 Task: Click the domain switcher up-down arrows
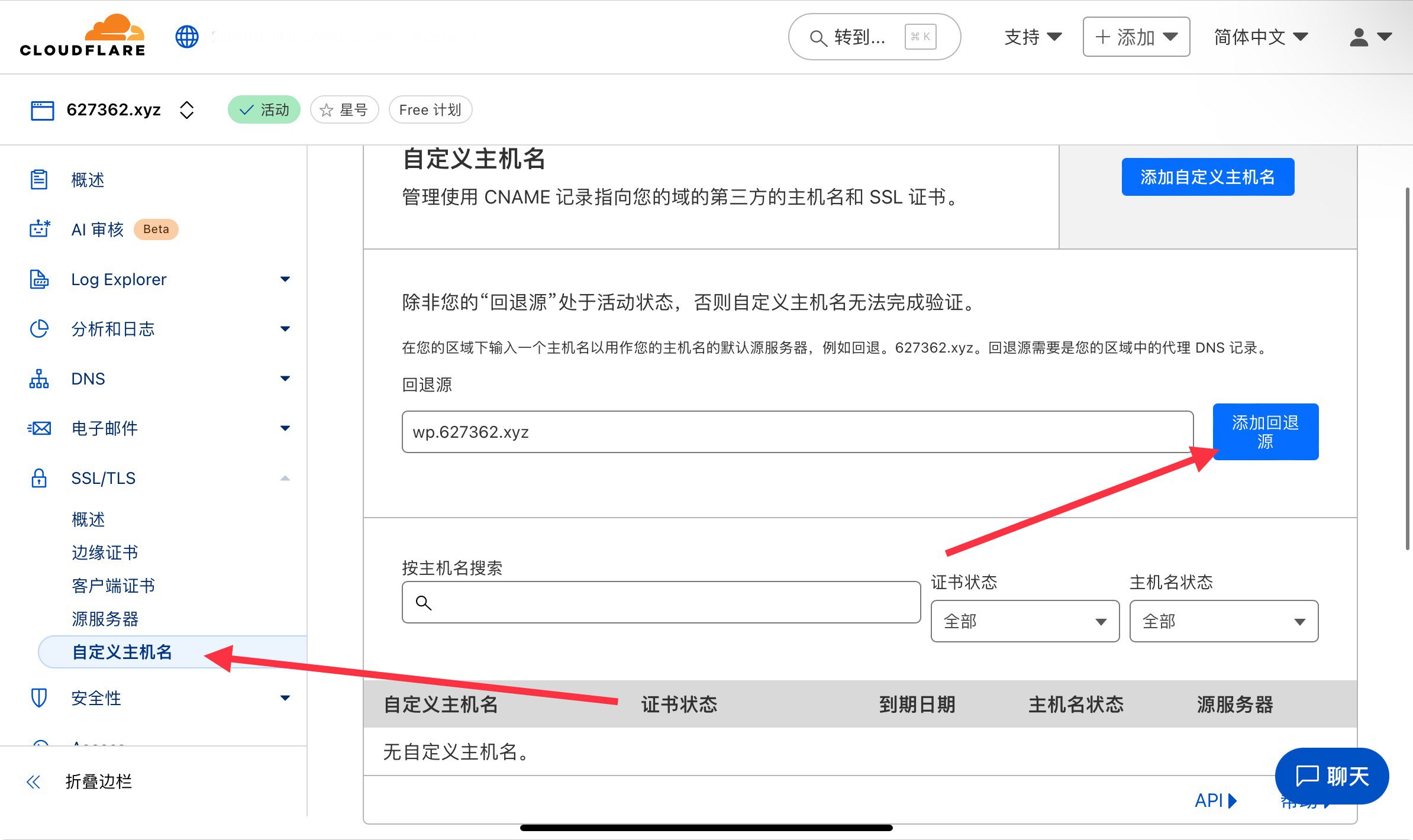coord(186,110)
